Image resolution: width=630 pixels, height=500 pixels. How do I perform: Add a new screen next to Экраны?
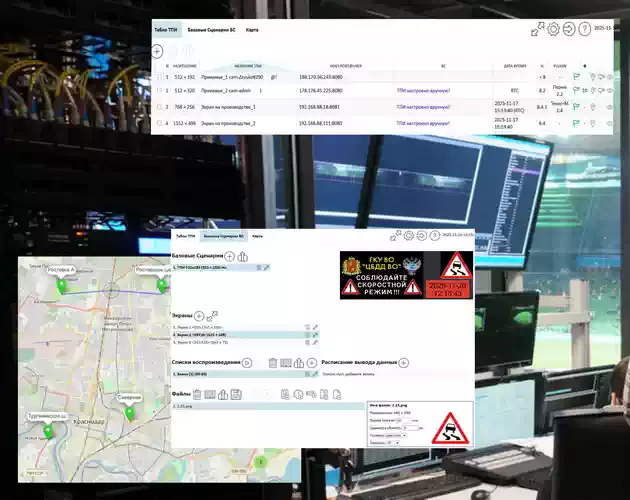coord(199,316)
